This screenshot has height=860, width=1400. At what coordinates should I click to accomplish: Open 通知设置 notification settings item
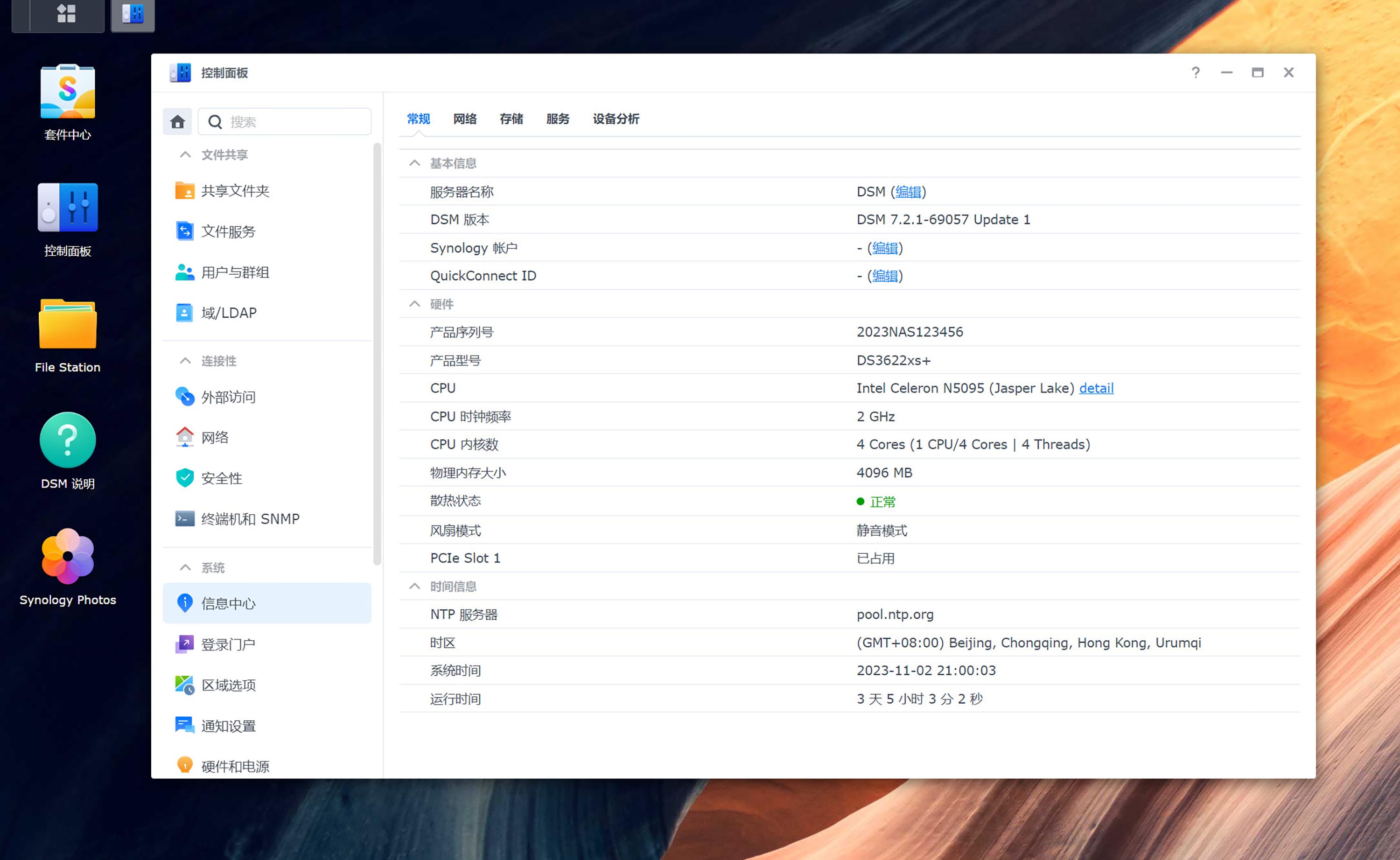[266, 727]
